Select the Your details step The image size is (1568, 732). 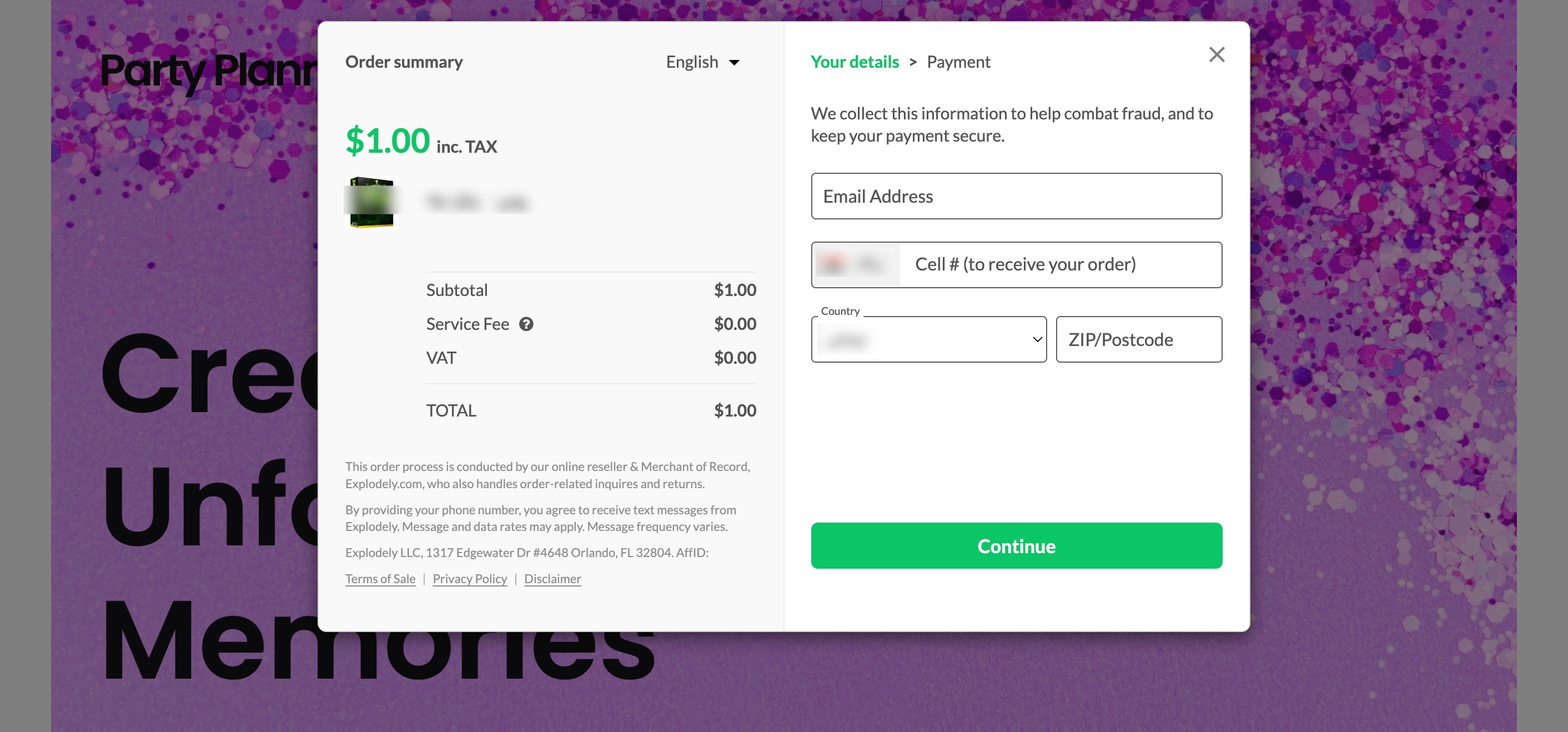(x=854, y=62)
